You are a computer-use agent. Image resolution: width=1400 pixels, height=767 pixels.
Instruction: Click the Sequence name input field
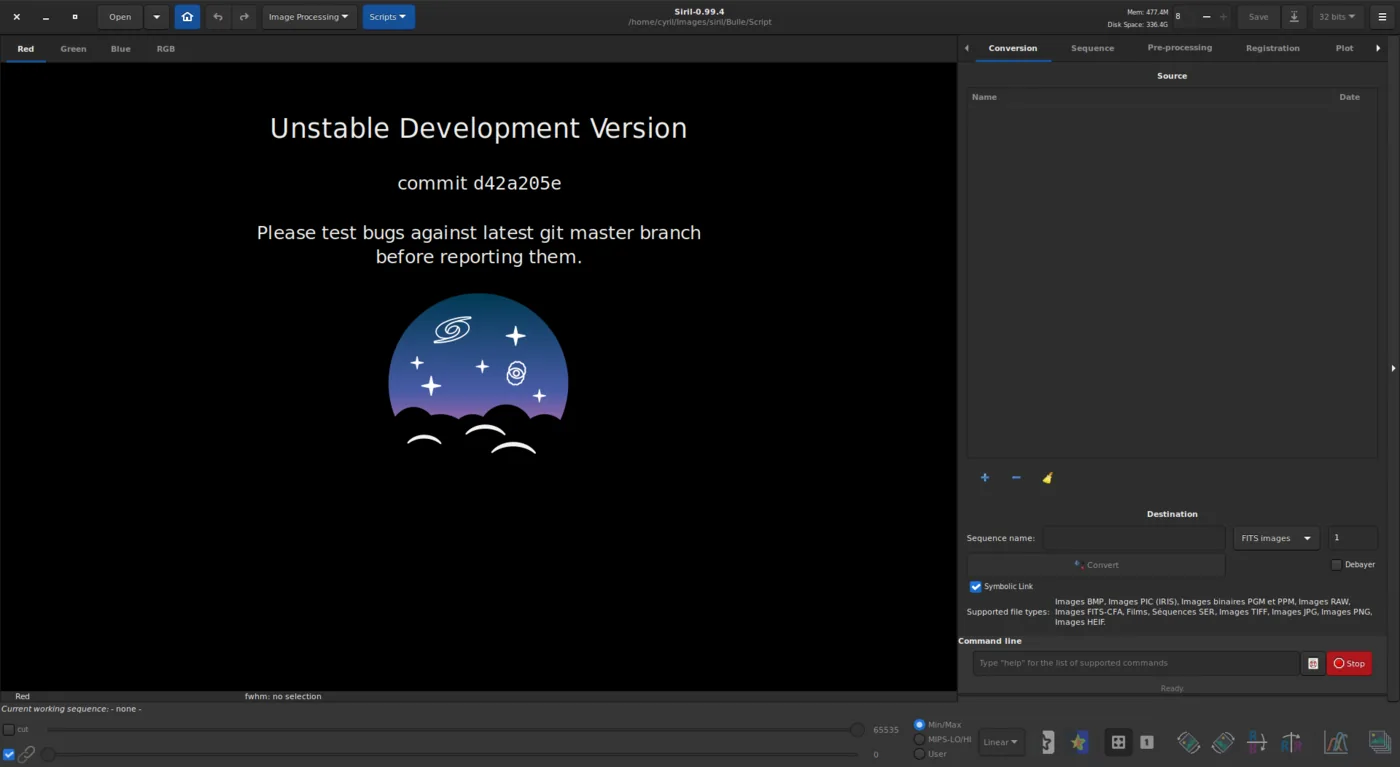coord(1134,538)
